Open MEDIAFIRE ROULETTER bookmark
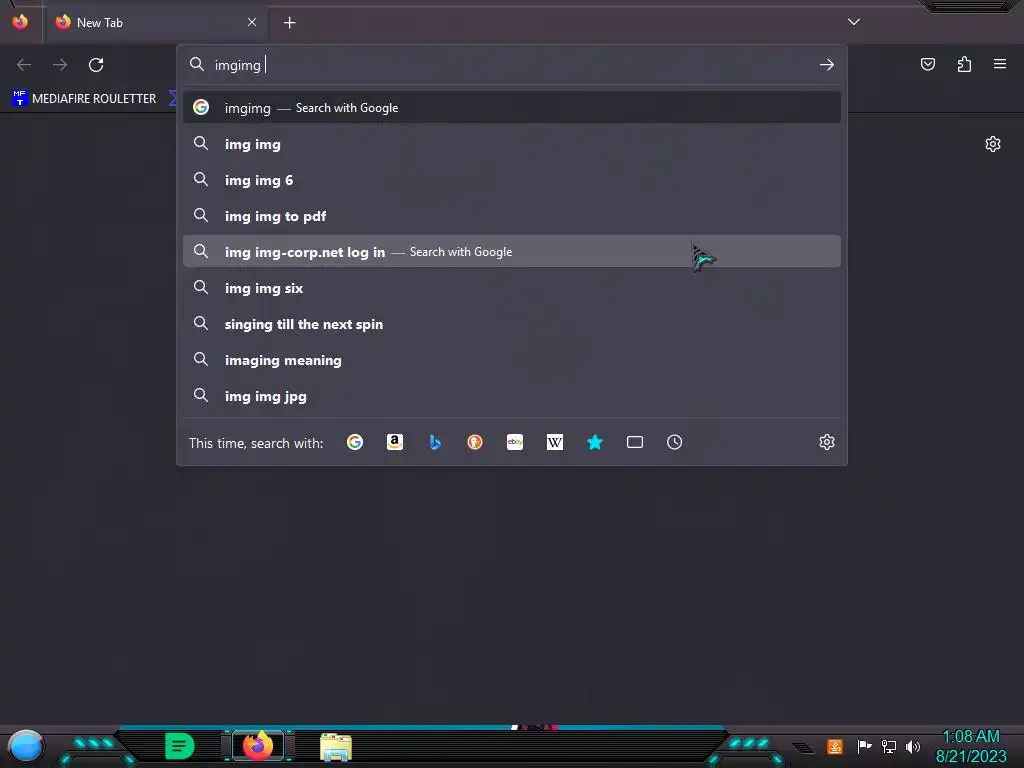This screenshot has height=768, width=1024. point(84,99)
